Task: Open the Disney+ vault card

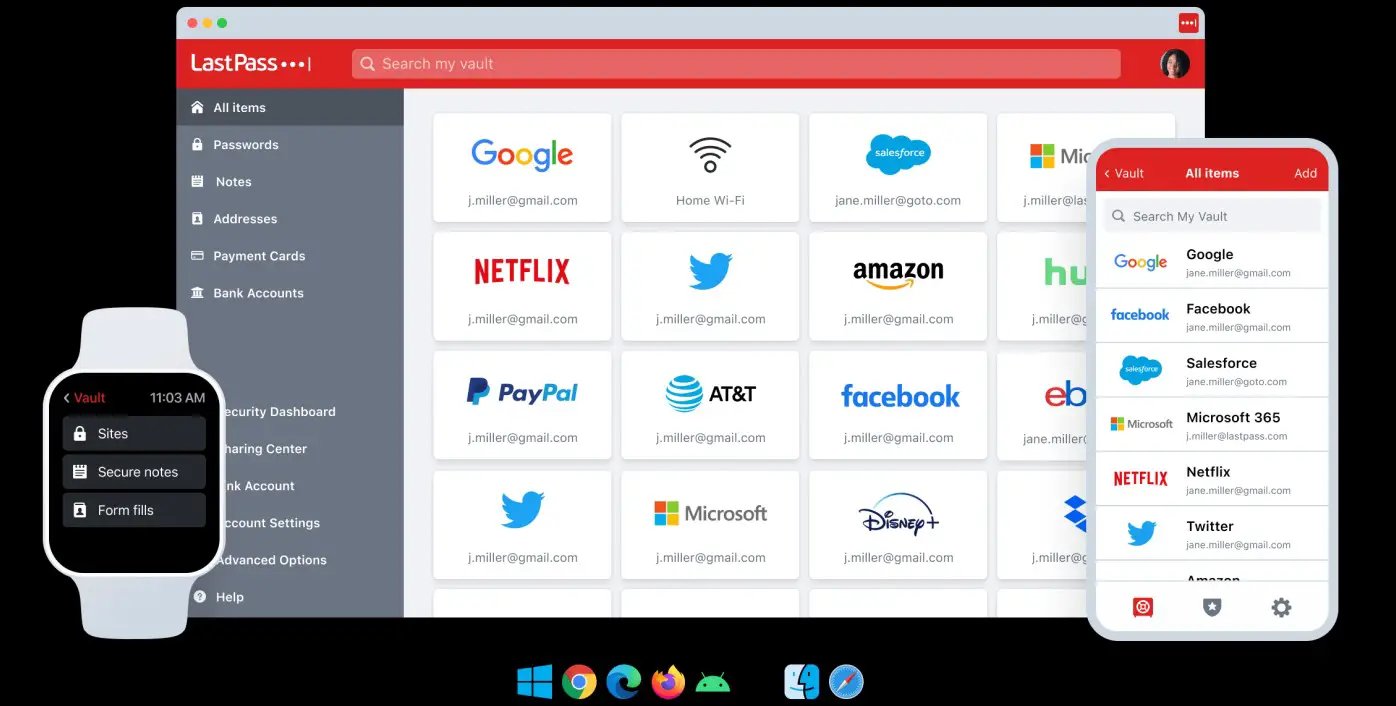Action: (x=898, y=525)
